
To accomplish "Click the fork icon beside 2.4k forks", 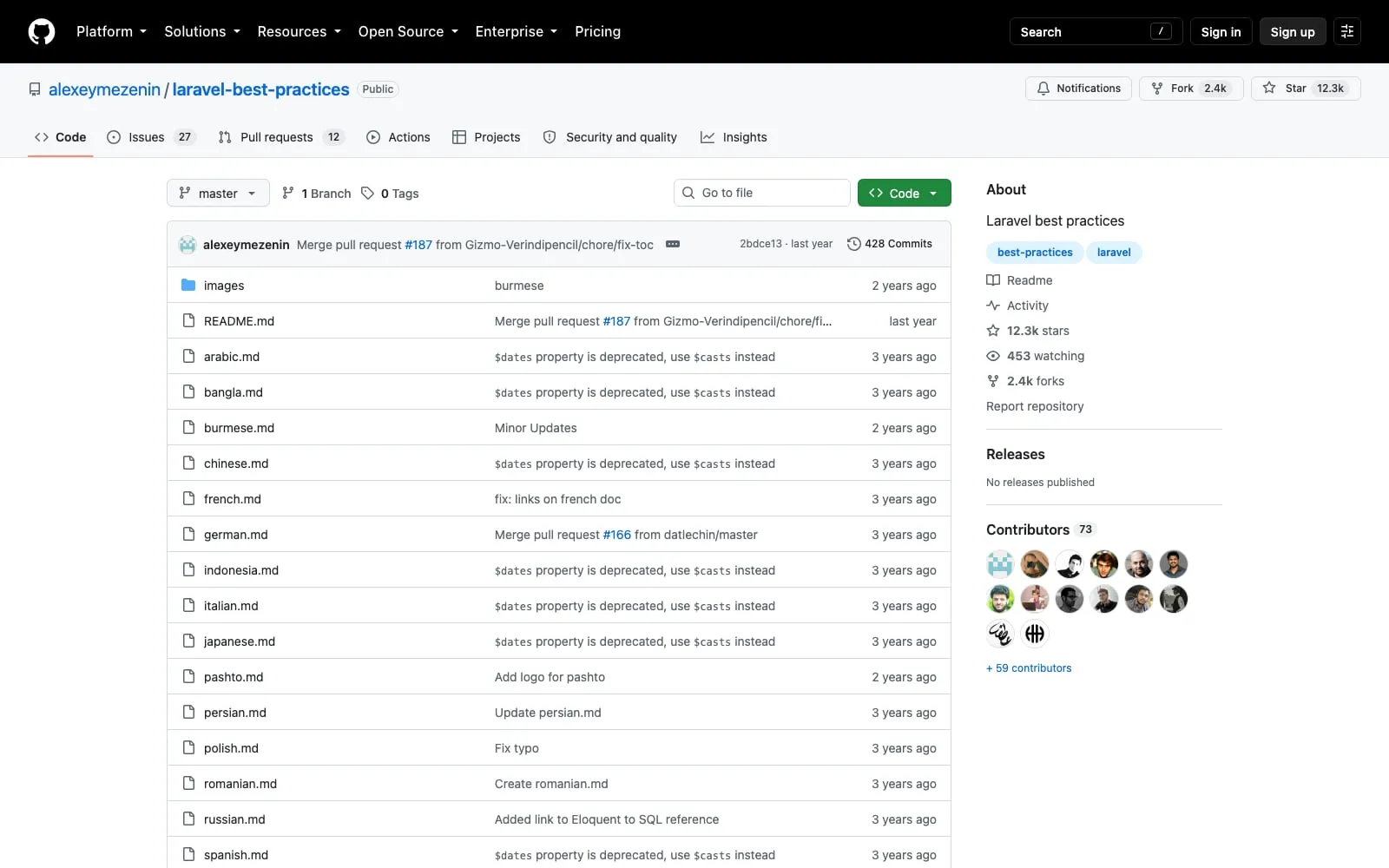I will (x=993, y=381).
